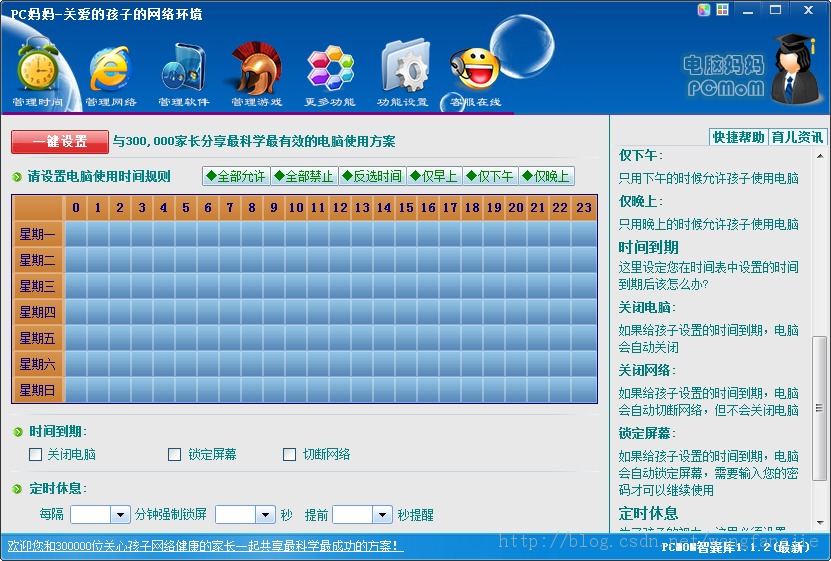Check the 关闭电脑 checkbox
This screenshot has height=561, width=831.
36,454
